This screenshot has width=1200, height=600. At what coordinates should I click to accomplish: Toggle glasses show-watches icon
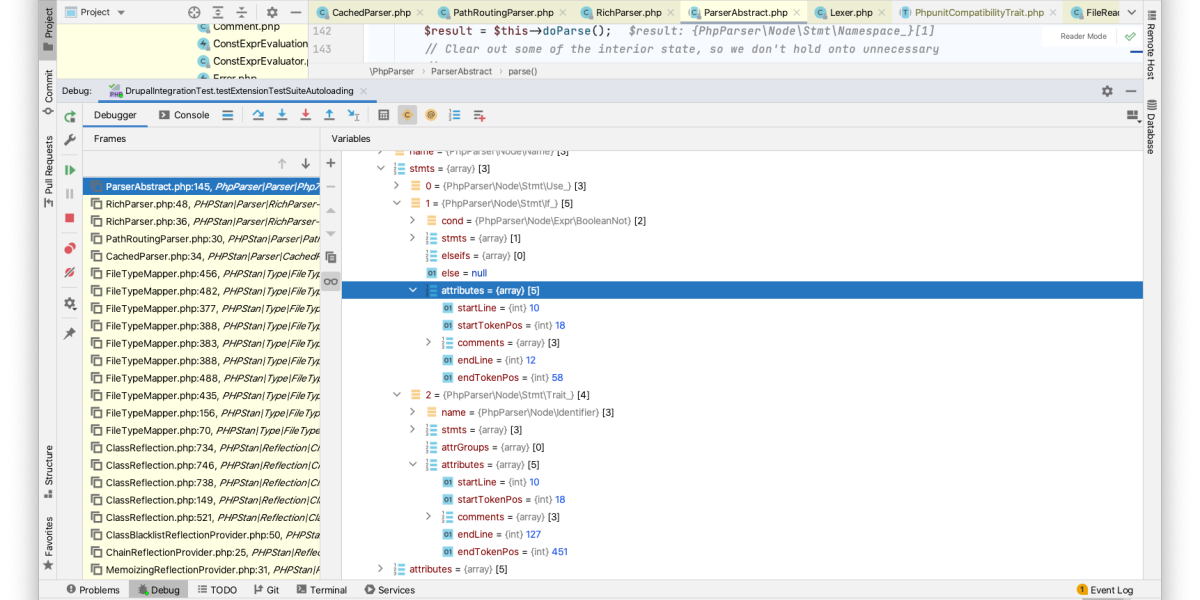coord(331,282)
